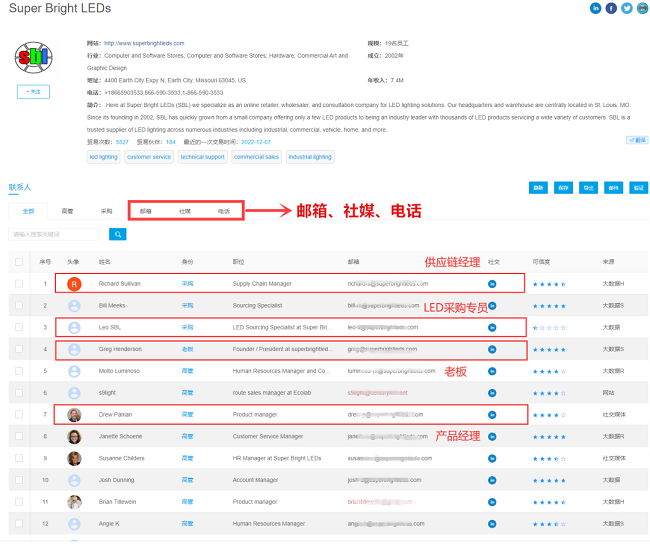Click the print icon at top right

643,8
